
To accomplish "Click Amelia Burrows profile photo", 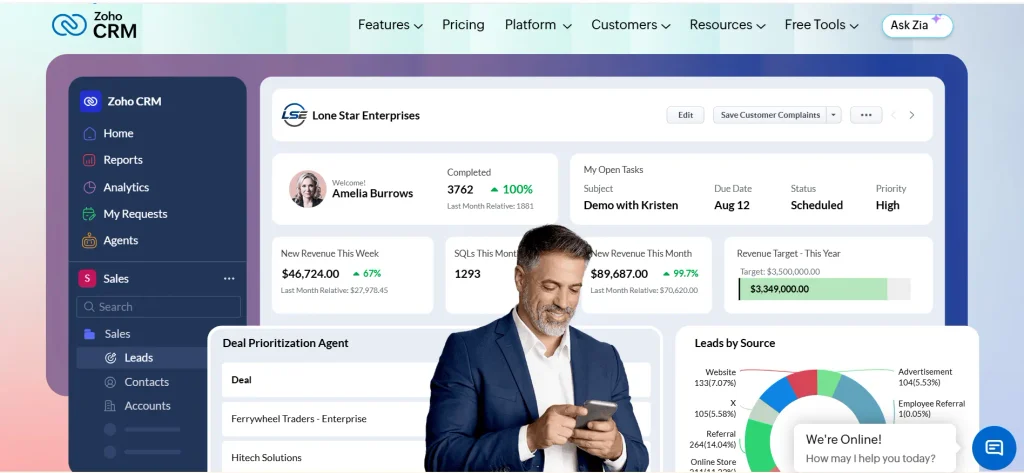I will tap(308, 189).
